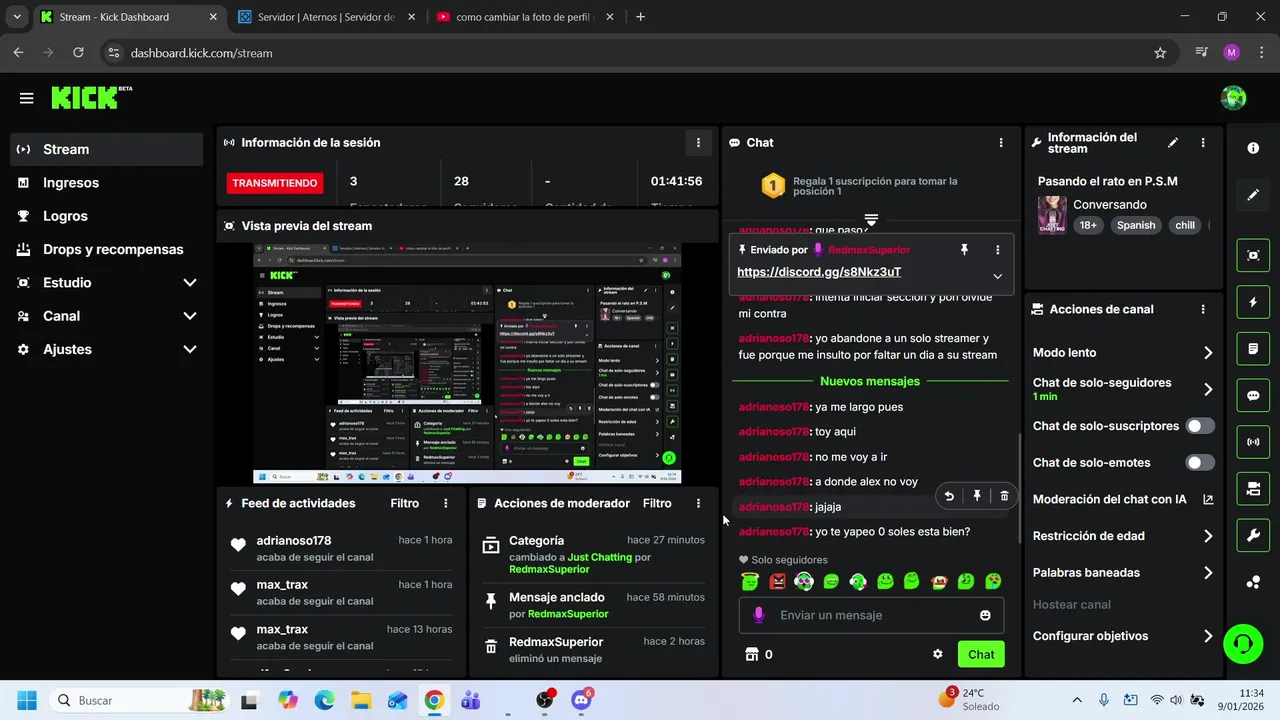Edit the stream information with pencil
1280x720 pixels.
tap(1173, 143)
